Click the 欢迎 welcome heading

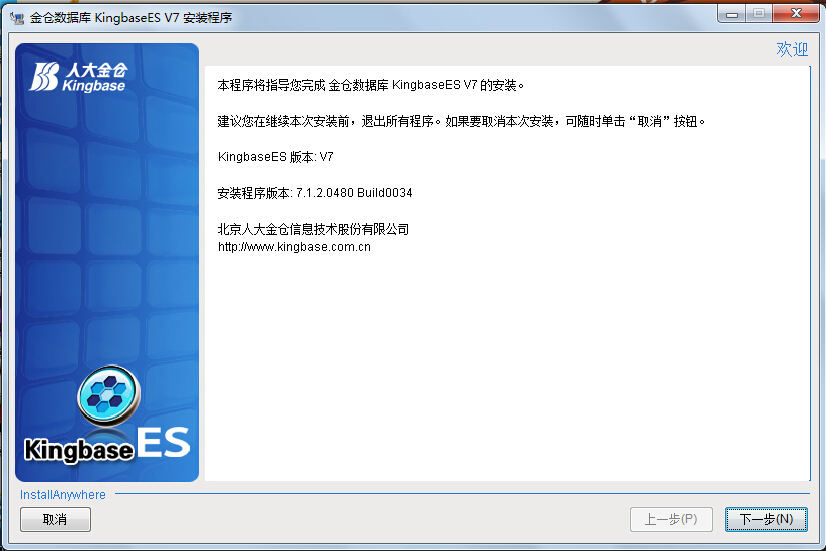click(x=792, y=50)
